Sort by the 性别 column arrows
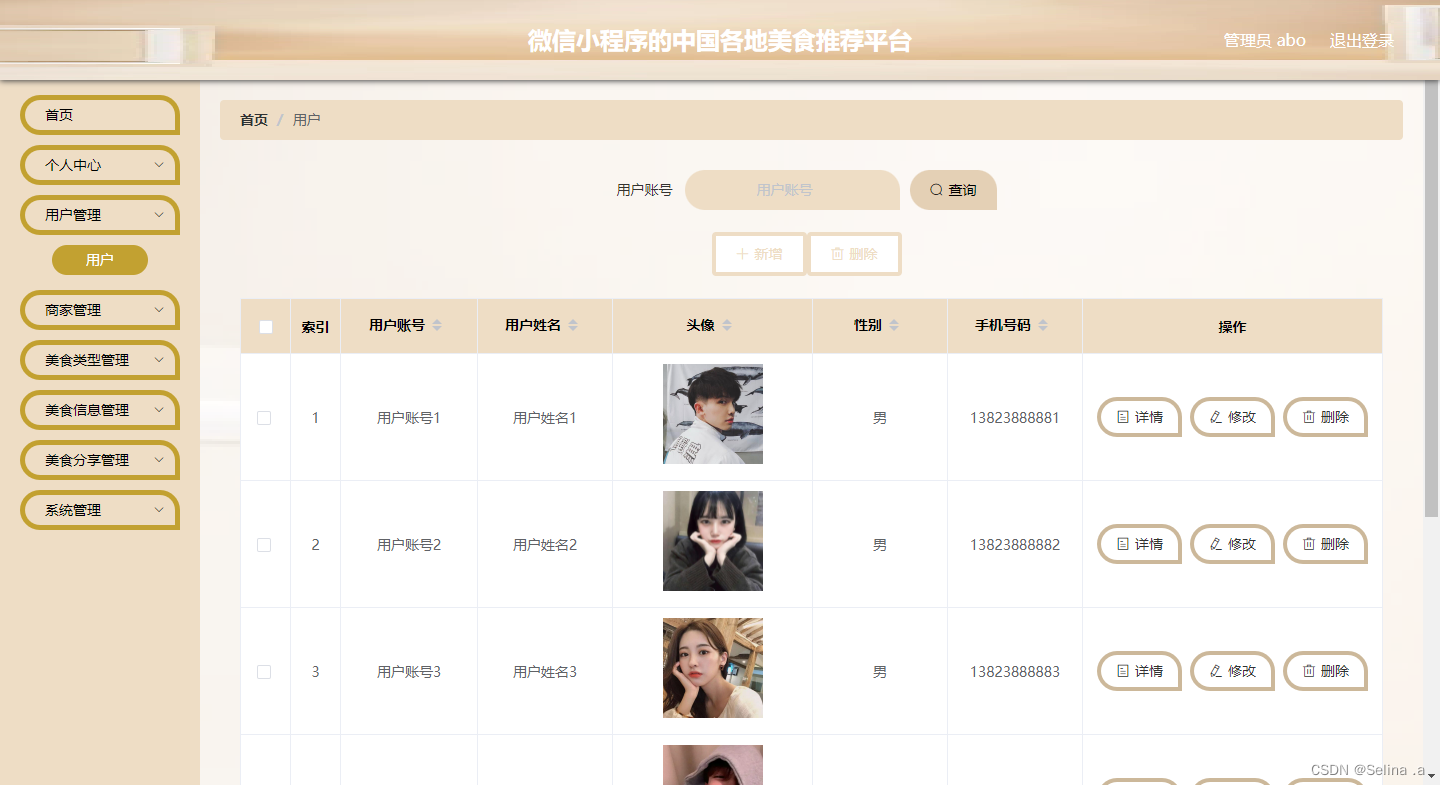This screenshot has height=785, width=1440. click(x=894, y=326)
